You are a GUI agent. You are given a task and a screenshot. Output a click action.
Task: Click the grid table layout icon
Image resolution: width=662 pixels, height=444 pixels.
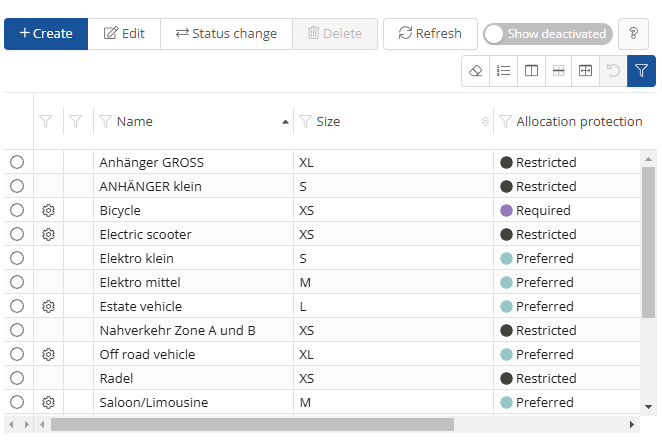(x=586, y=71)
